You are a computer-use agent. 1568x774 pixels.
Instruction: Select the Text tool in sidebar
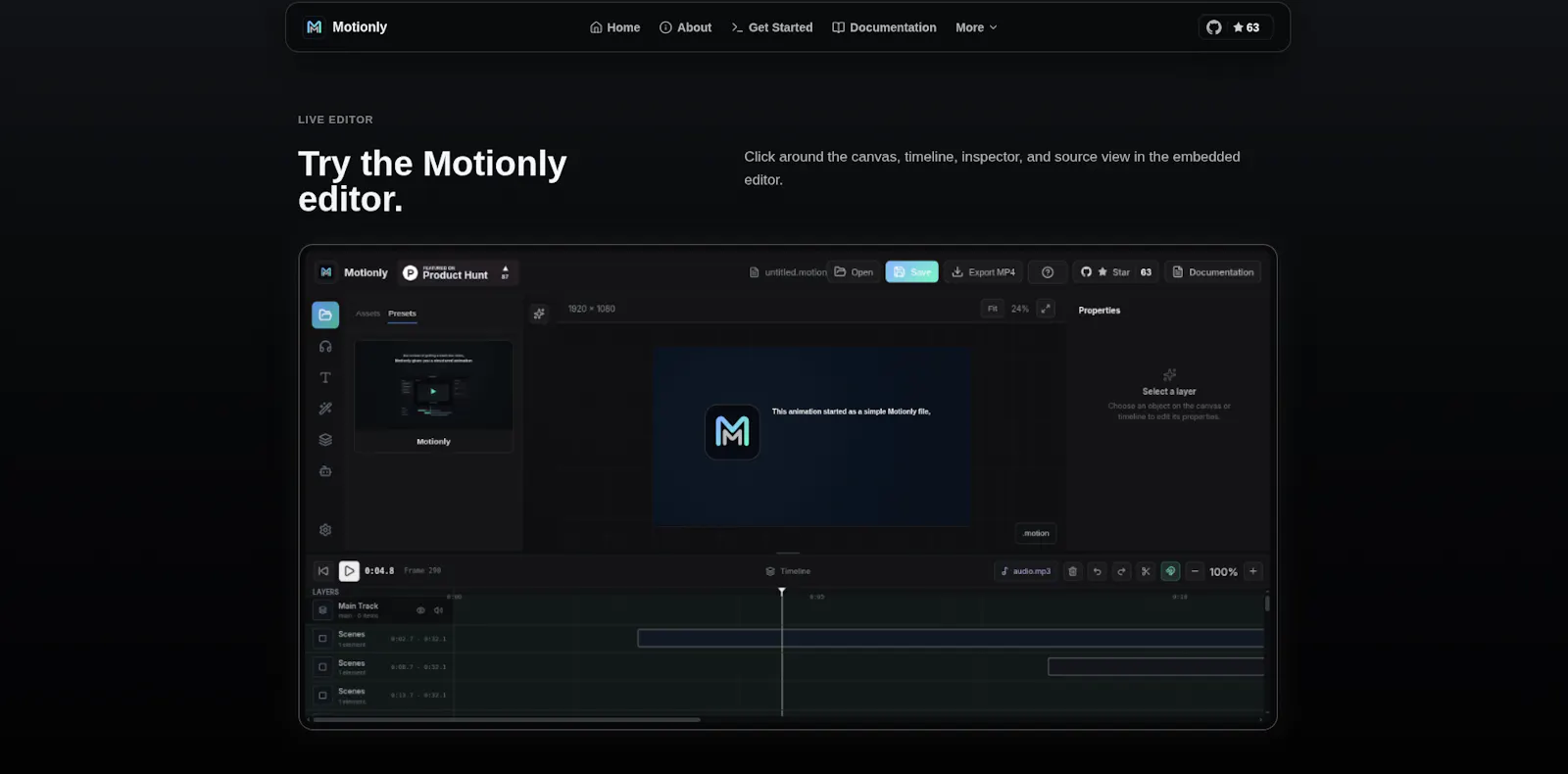325,377
